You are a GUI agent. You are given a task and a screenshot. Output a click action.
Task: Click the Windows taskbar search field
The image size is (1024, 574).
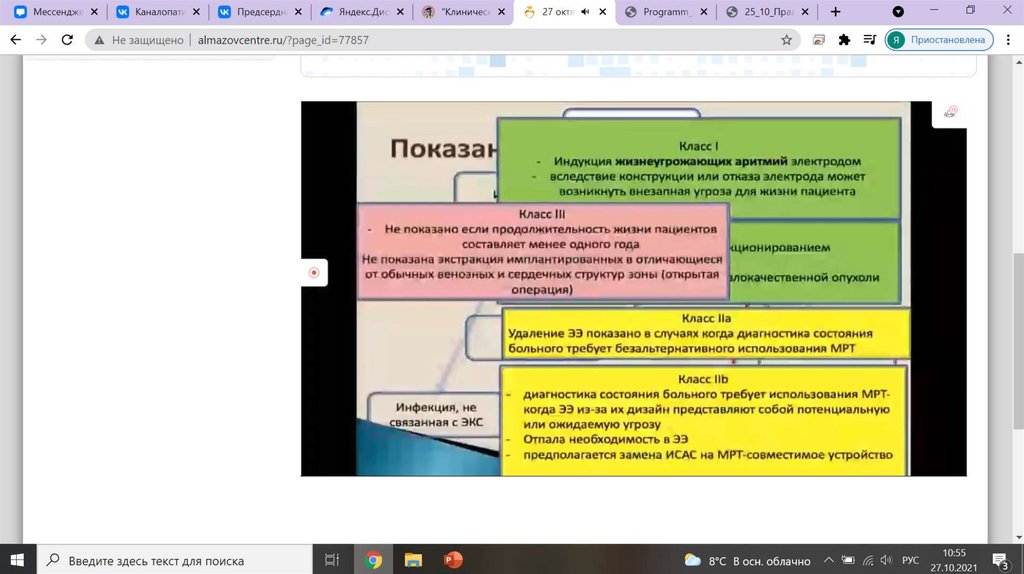tap(174, 560)
